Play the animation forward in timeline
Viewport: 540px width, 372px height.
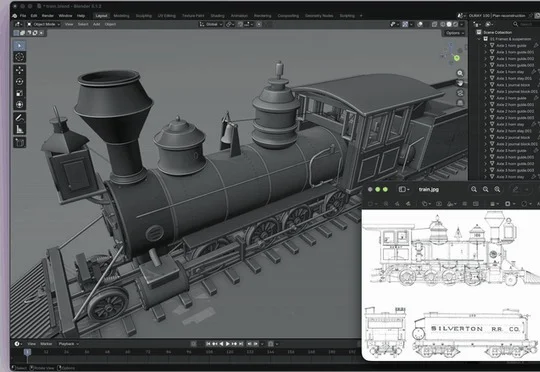pyautogui.click(x=228, y=344)
